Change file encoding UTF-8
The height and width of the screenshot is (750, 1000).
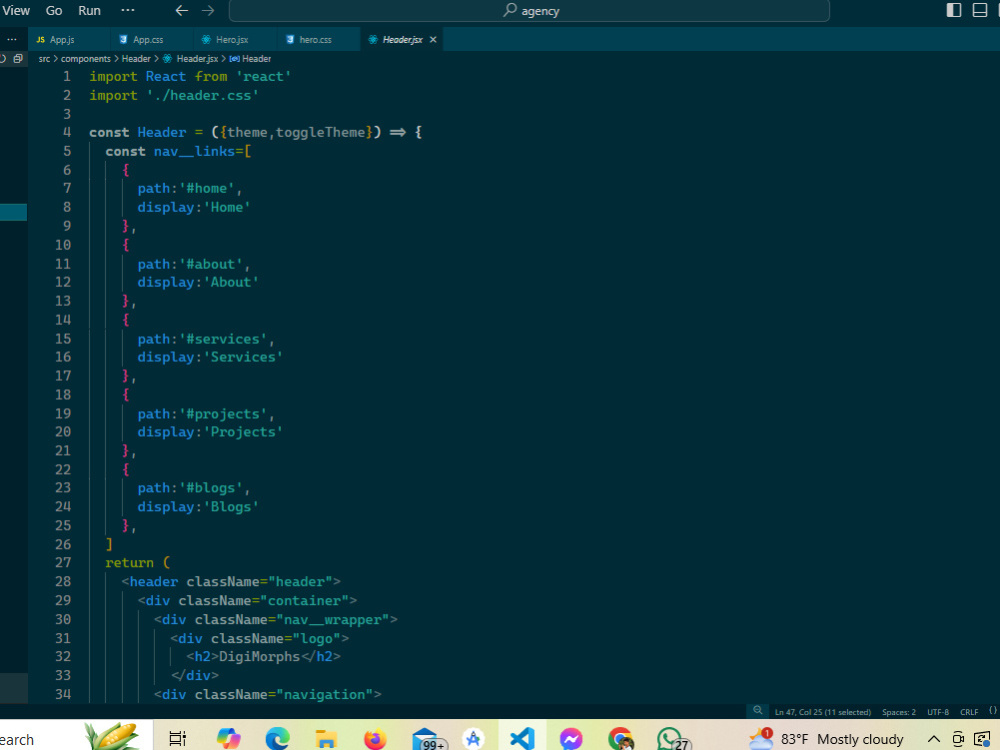[x=938, y=712]
